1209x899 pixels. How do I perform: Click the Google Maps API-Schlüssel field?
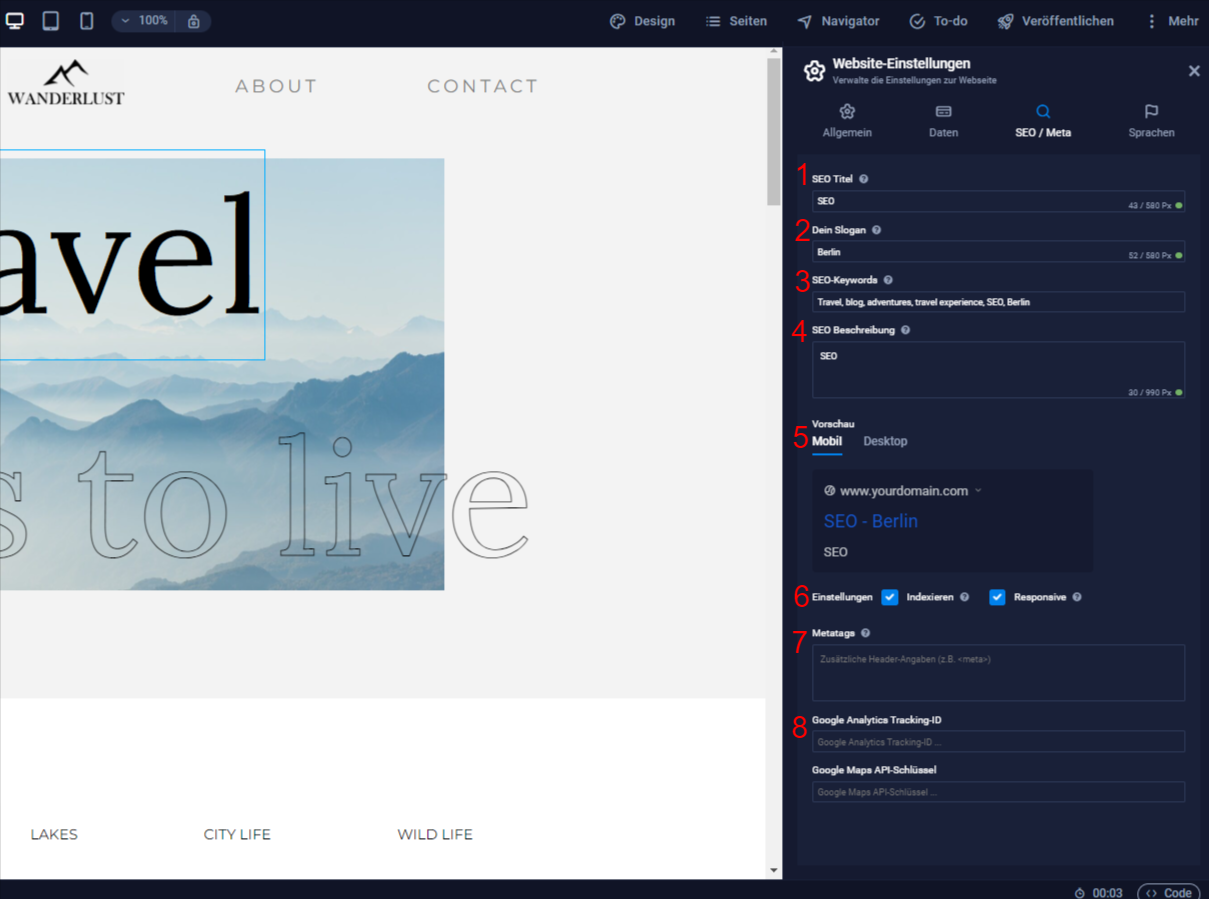pyautogui.click(x=998, y=792)
